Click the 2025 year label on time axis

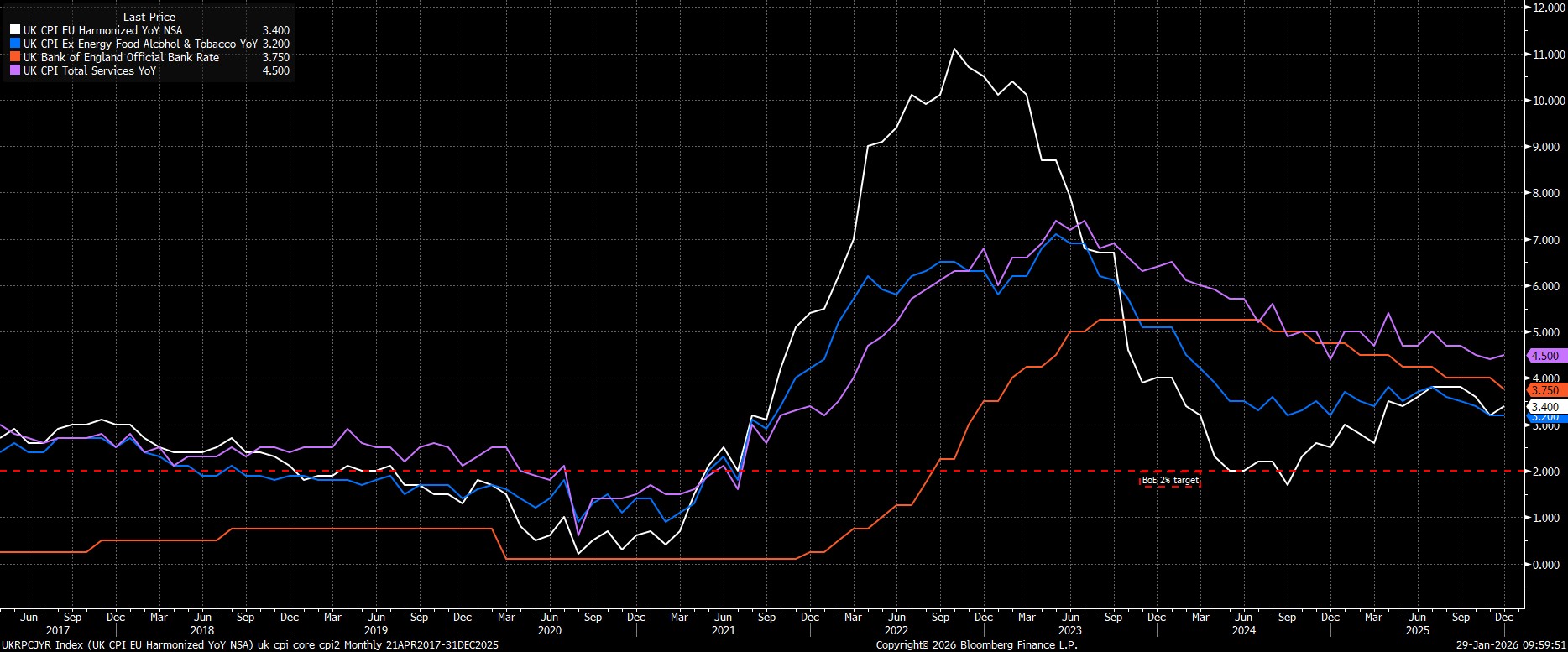coord(1417,630)
